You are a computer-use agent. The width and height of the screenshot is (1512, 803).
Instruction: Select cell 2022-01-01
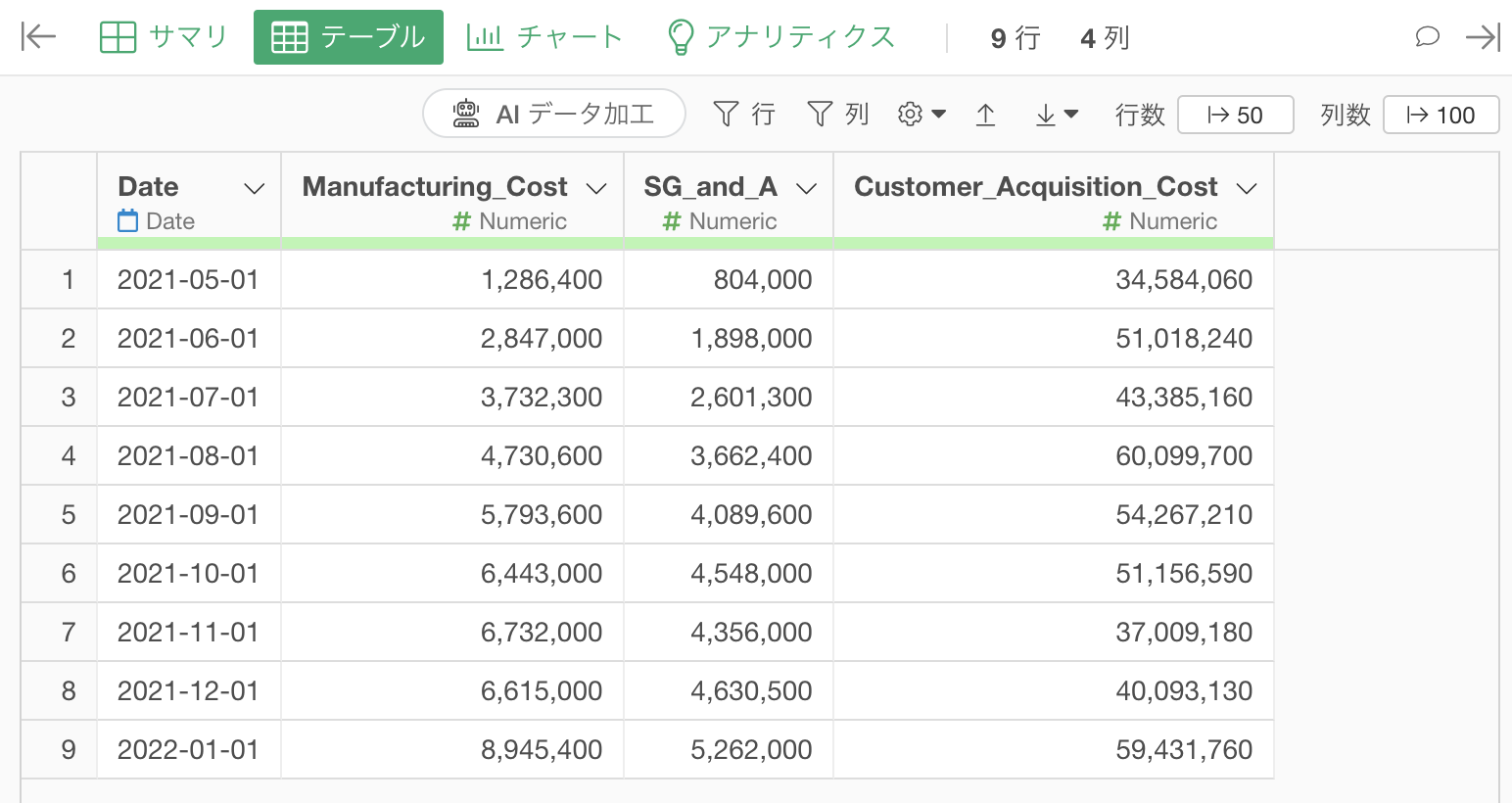pos(189,750)
